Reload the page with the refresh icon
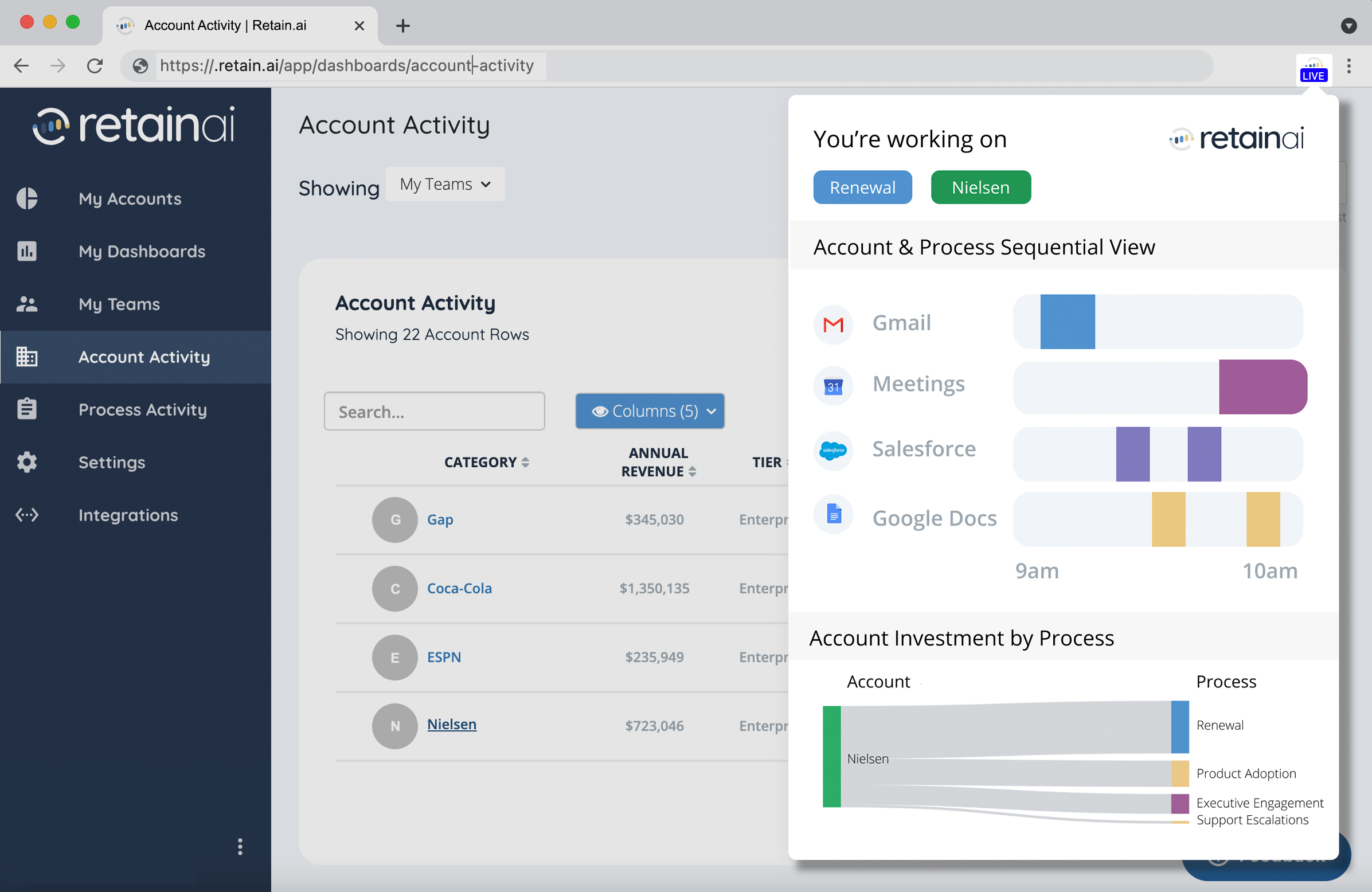Viewport: 1372px width, 892px height. pos(95,66)
